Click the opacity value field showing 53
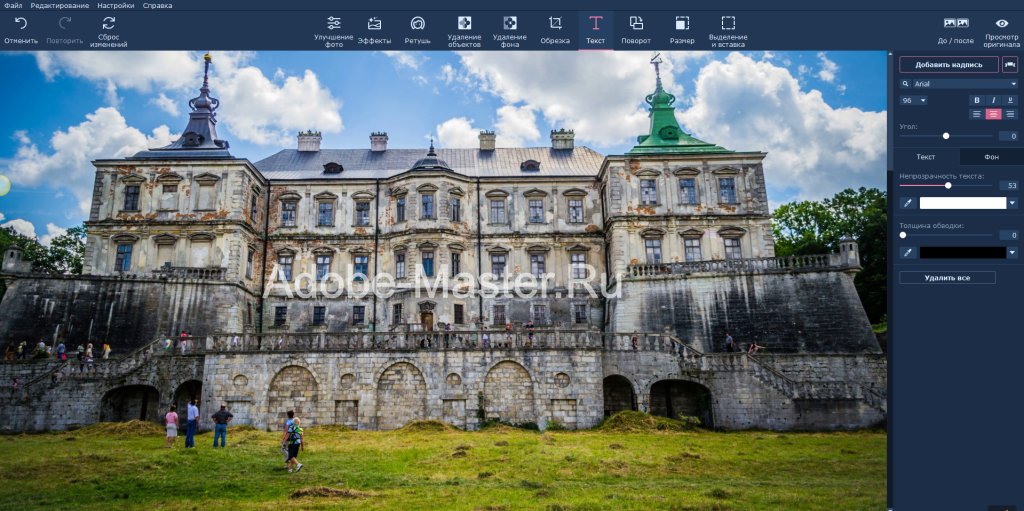This screenshot has height=511, width=1024. 1008,186
